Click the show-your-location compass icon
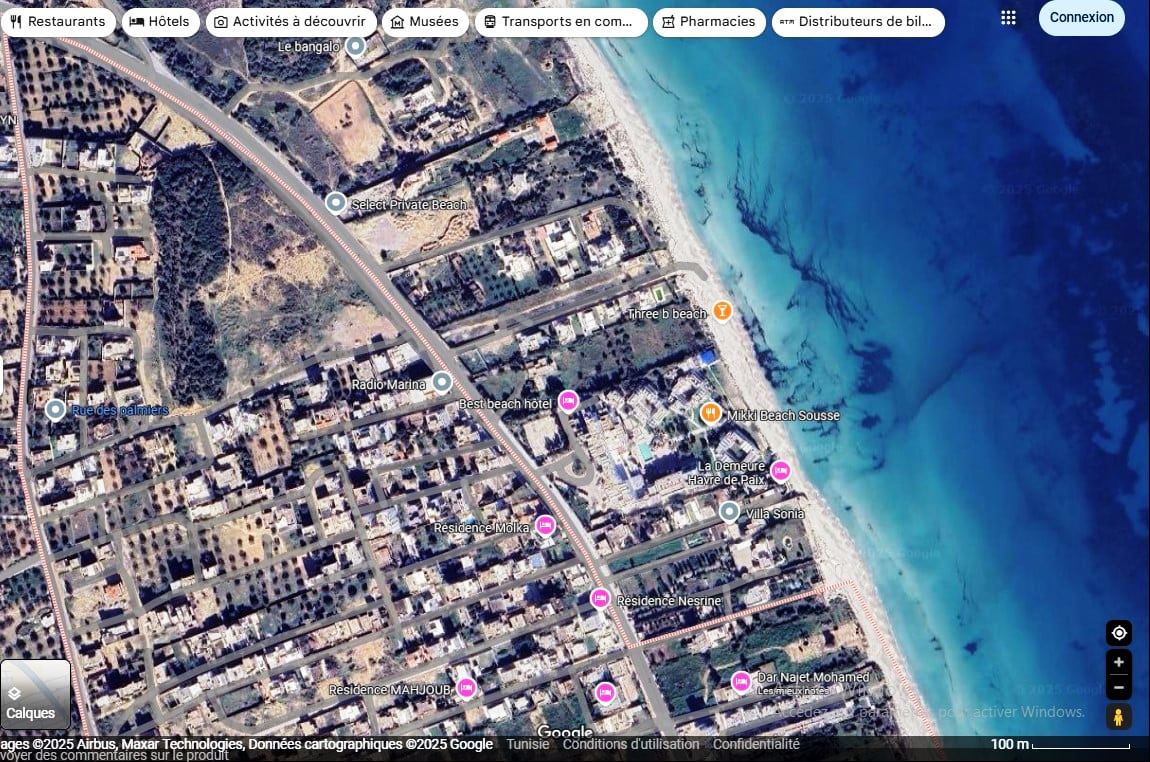Screen dimensions: 1150x762 pos(1118,633)
